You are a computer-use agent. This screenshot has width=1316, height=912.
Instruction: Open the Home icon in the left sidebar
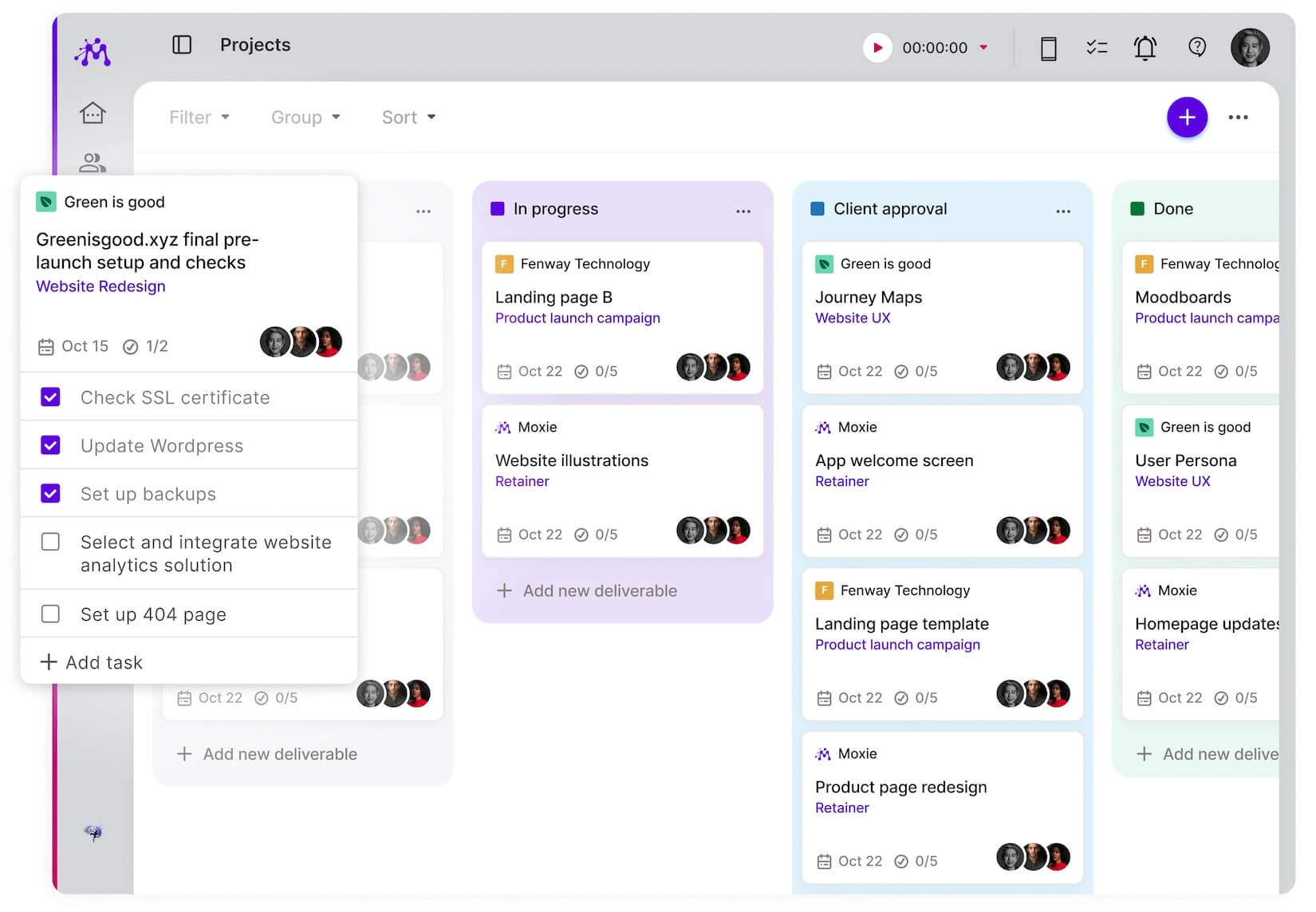pyautogui.click(x=93, y=113)
